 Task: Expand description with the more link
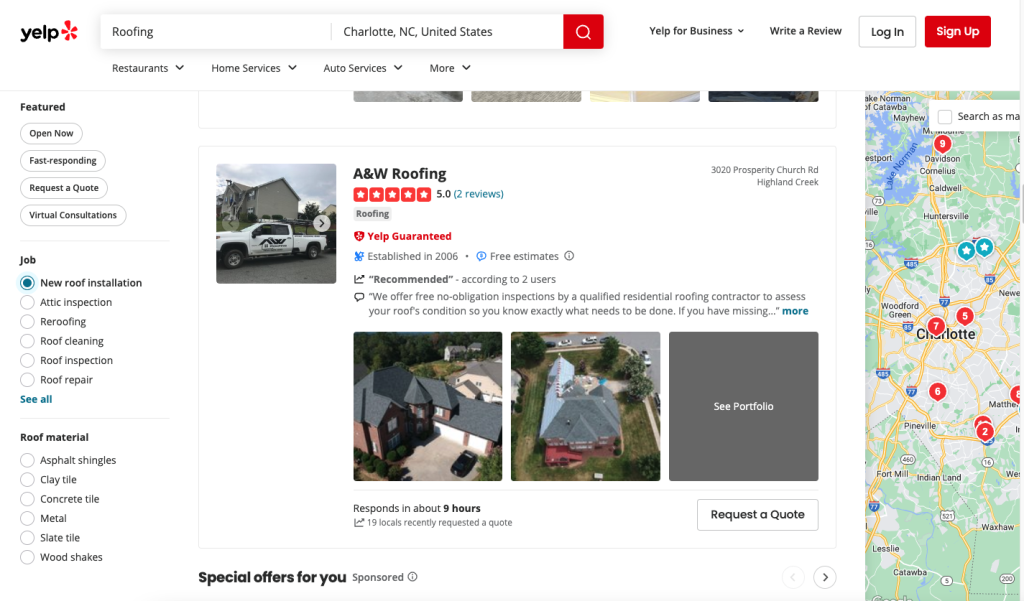tap(795, 311)
